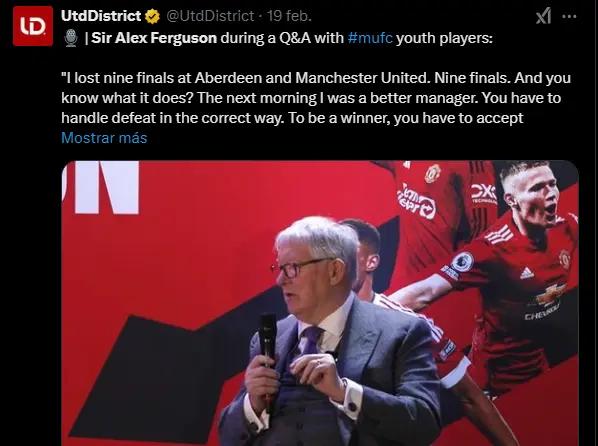Viewport: 598px width, 446px height.
Task: Visit the @UtdDistrict handle profile
Action: click(210, 16)
